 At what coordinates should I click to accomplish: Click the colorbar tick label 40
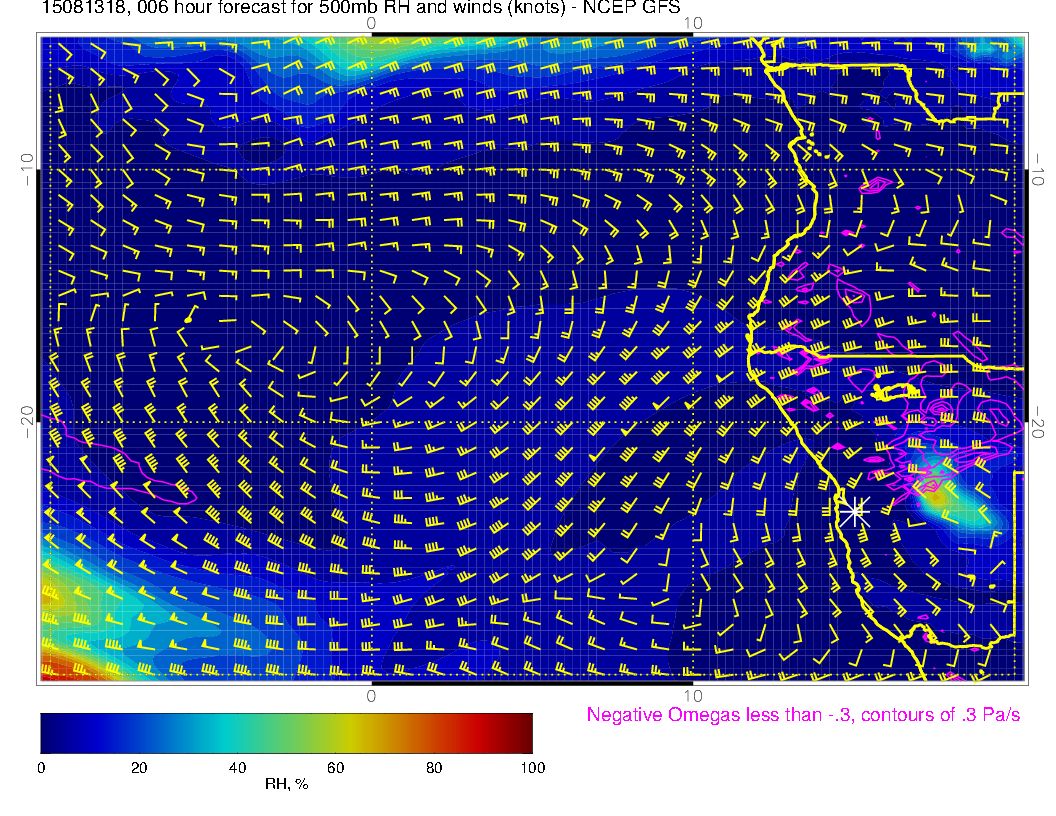click(237, 768)
